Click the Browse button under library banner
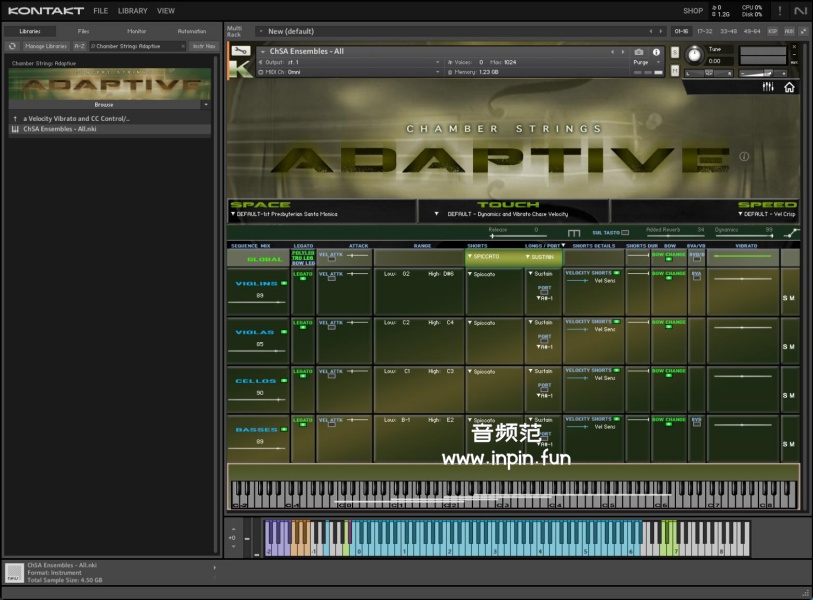This screenshot has height=600, width=813. click(x=104, y=104)
